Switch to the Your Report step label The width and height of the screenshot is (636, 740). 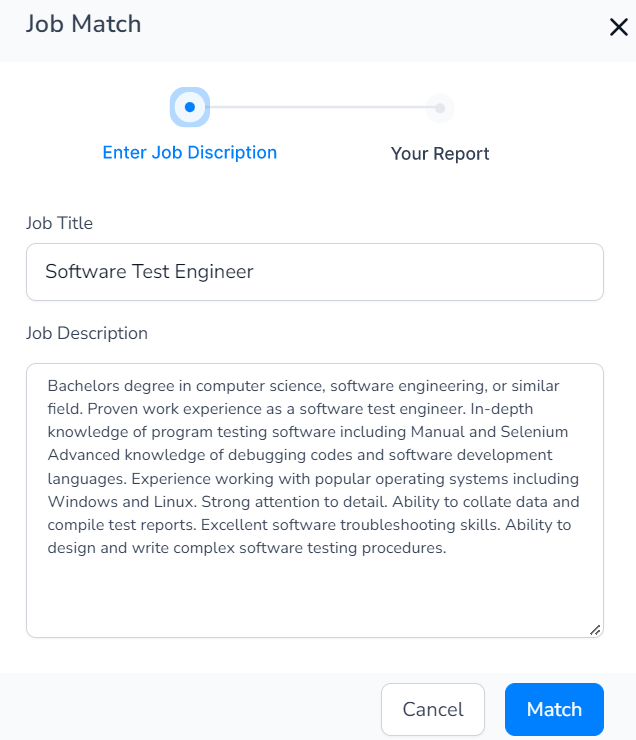[440, 154]
